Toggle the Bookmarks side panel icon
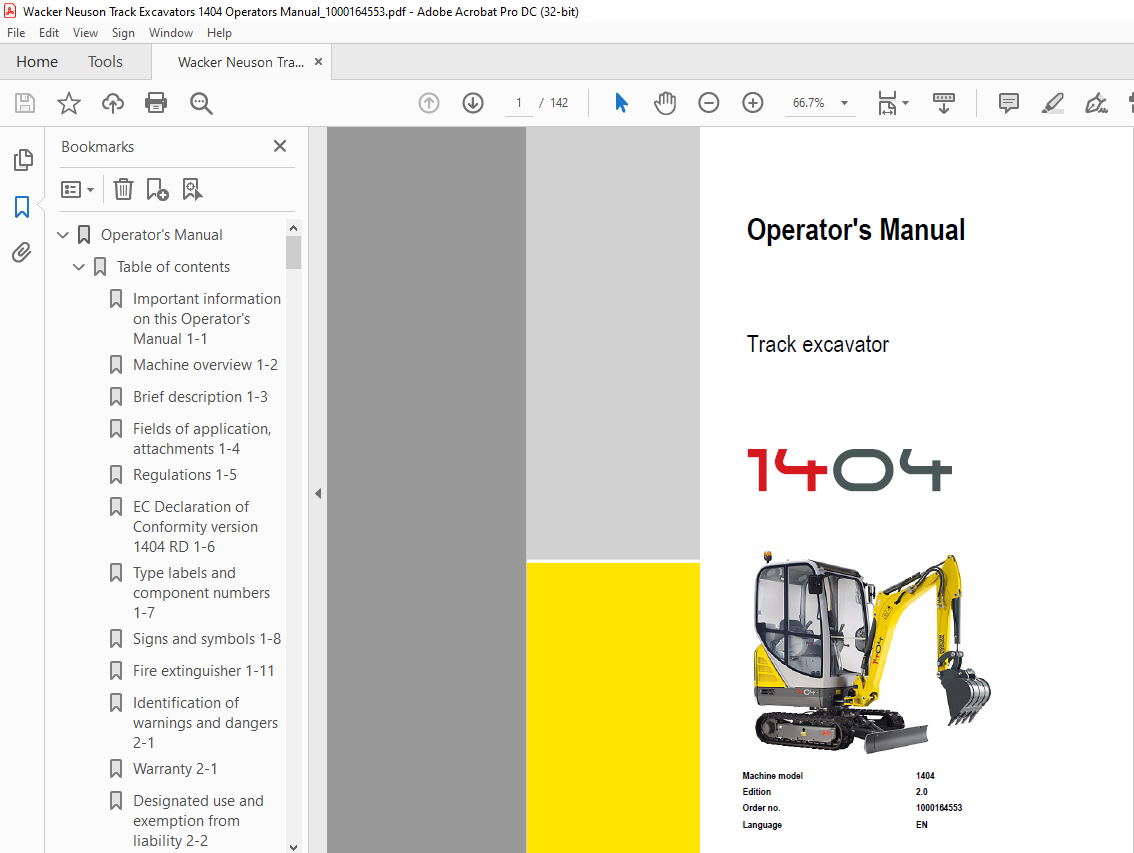This screenshot has width=1134, height=853. pos(22,207)
